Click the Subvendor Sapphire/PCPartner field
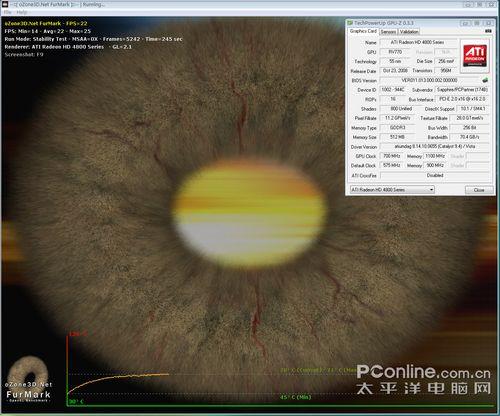The image size is (500, 416). tap(462, 90)
